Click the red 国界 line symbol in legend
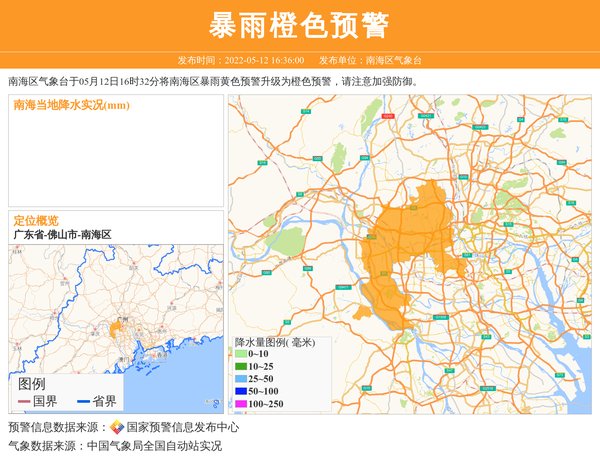Screen dimensions: 600x471 point(24,402)
